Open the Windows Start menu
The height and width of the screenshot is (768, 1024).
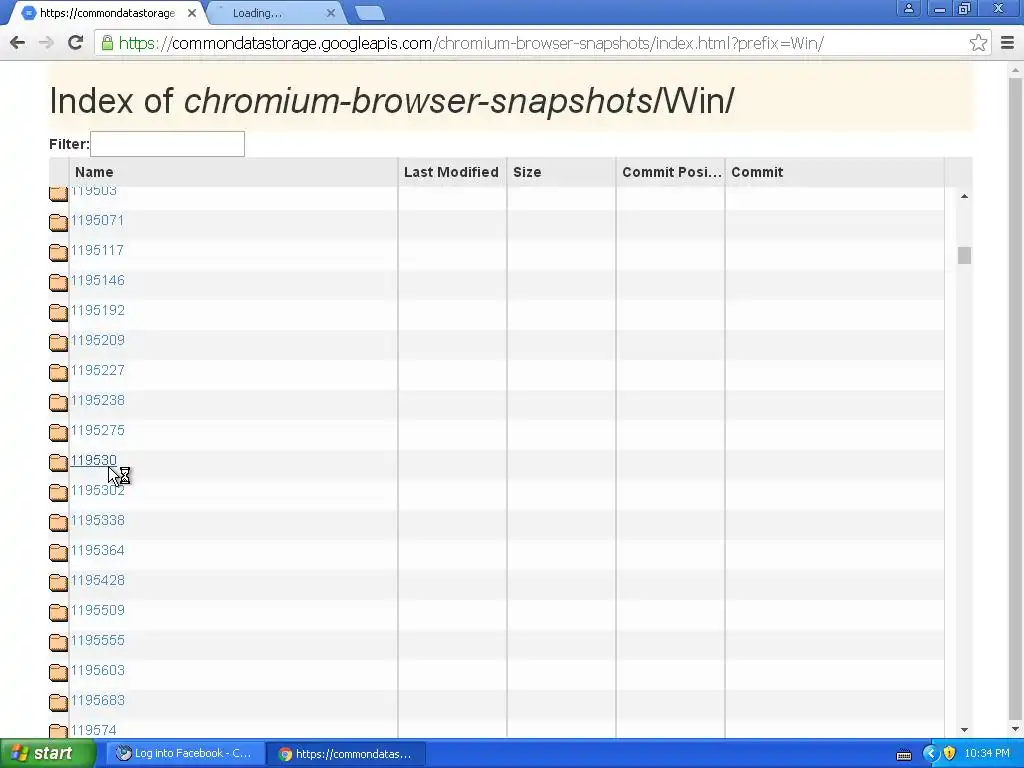48,754
